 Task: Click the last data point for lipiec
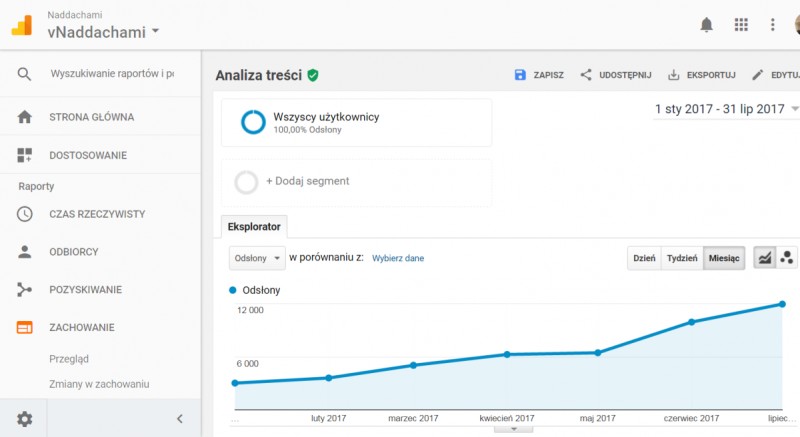tap(782, 304)
